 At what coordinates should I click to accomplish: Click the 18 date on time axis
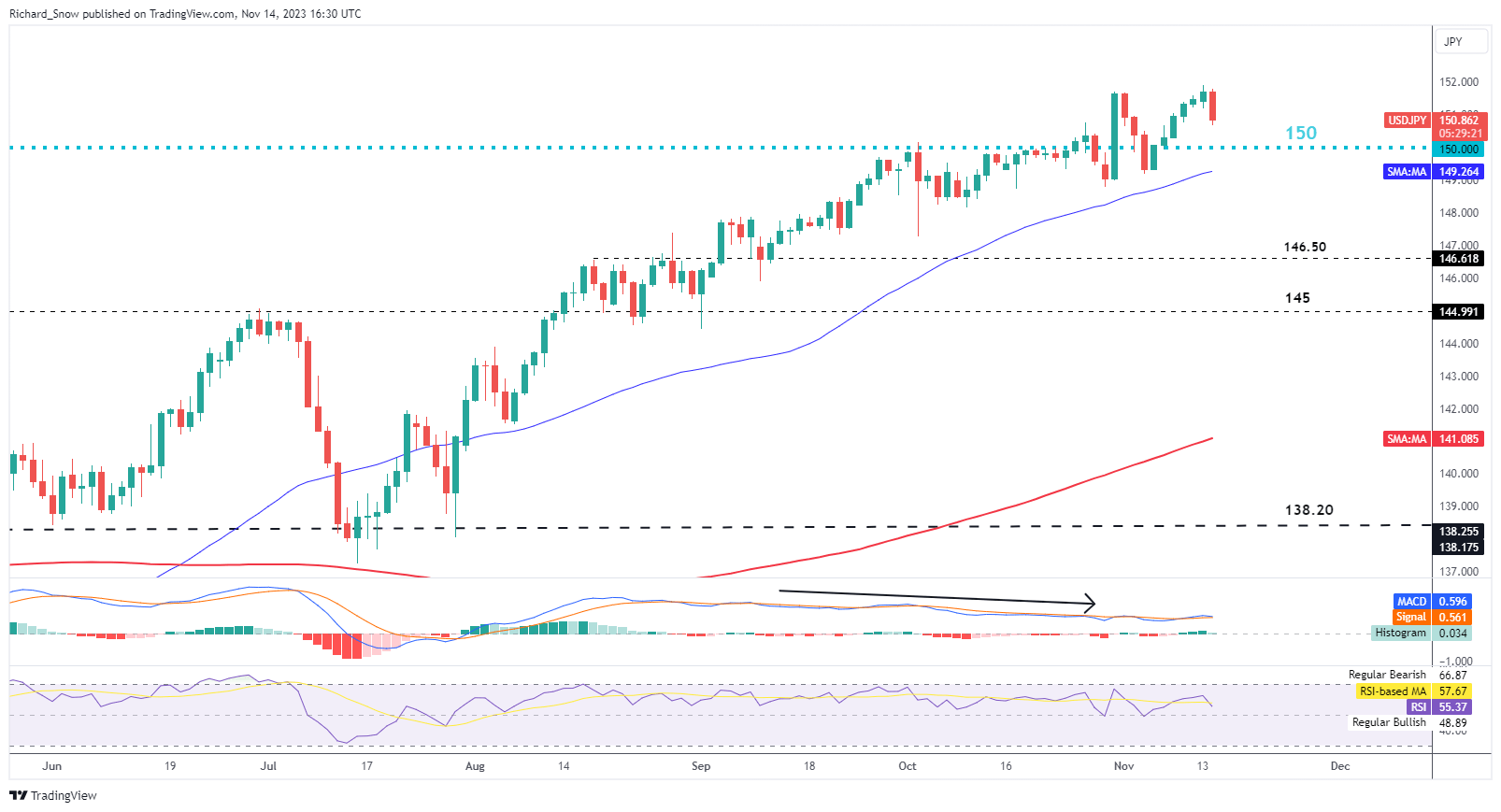[809, 766]
